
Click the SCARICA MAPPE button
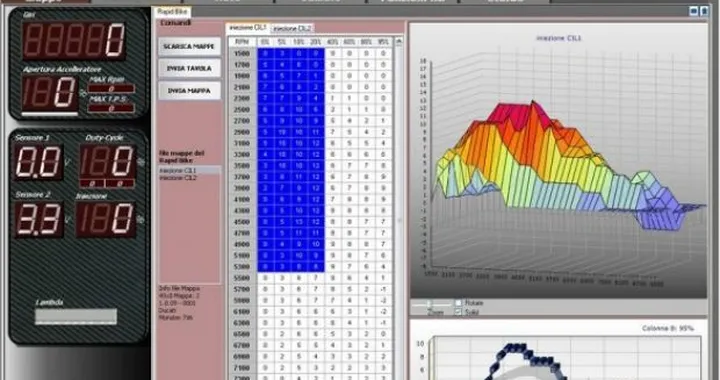(x=189, y=46)
